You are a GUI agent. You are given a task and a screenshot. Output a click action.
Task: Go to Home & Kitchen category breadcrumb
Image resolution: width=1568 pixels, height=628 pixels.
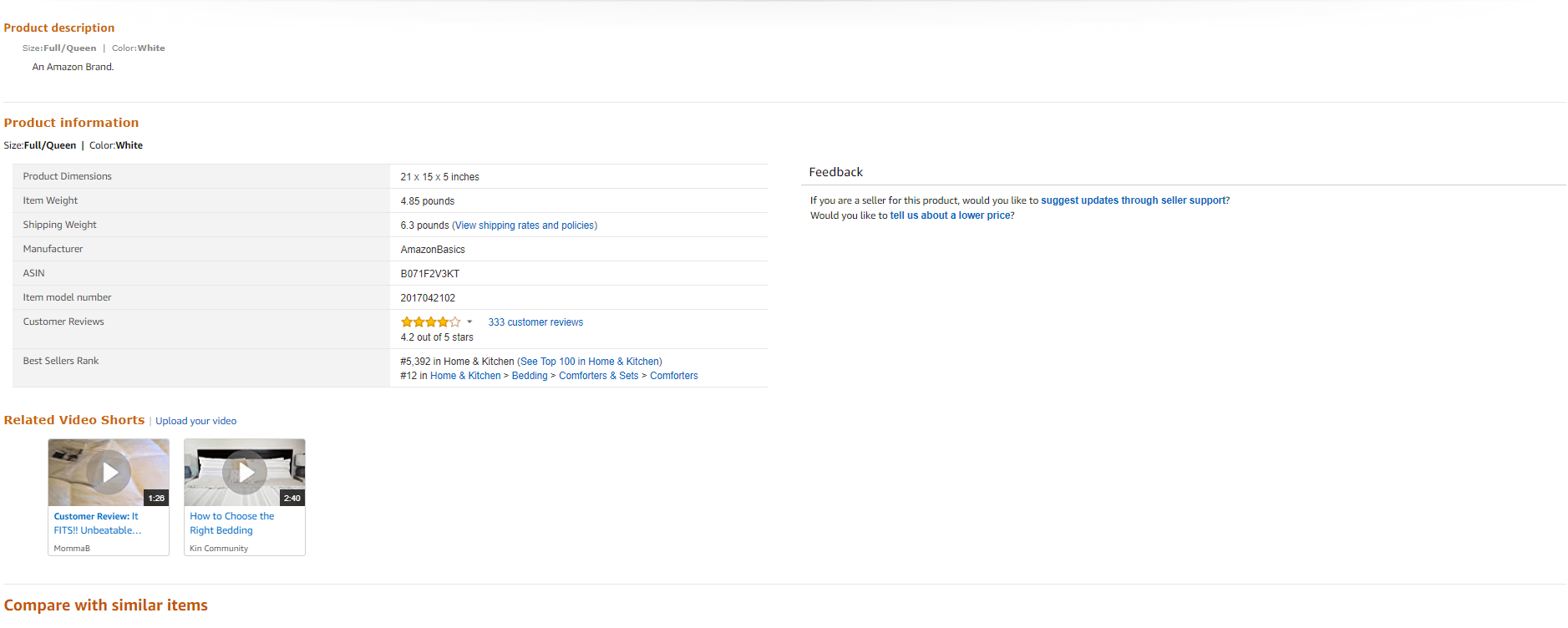pos(465,376)
